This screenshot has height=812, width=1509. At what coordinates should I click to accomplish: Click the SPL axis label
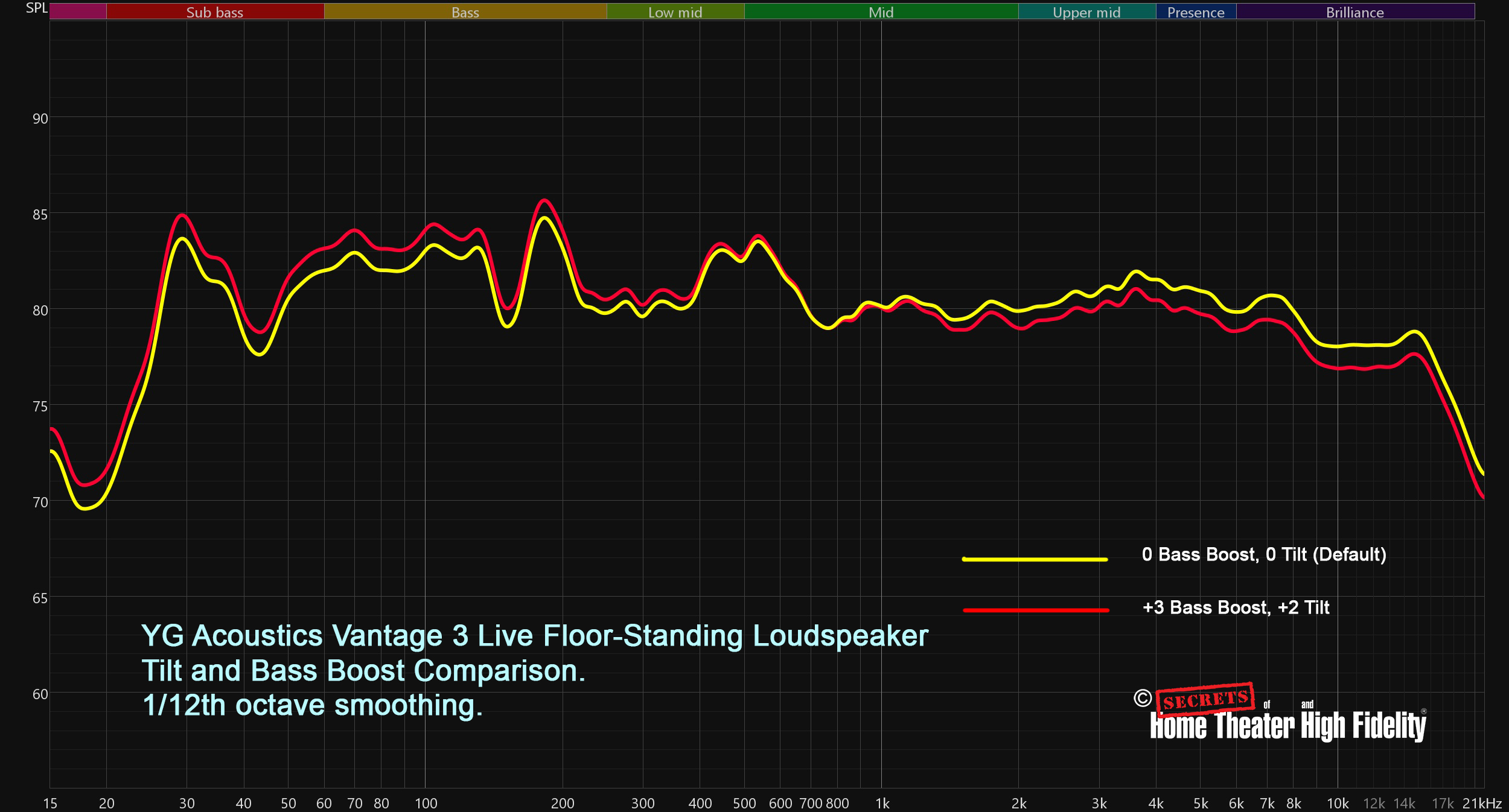[36, 8]
